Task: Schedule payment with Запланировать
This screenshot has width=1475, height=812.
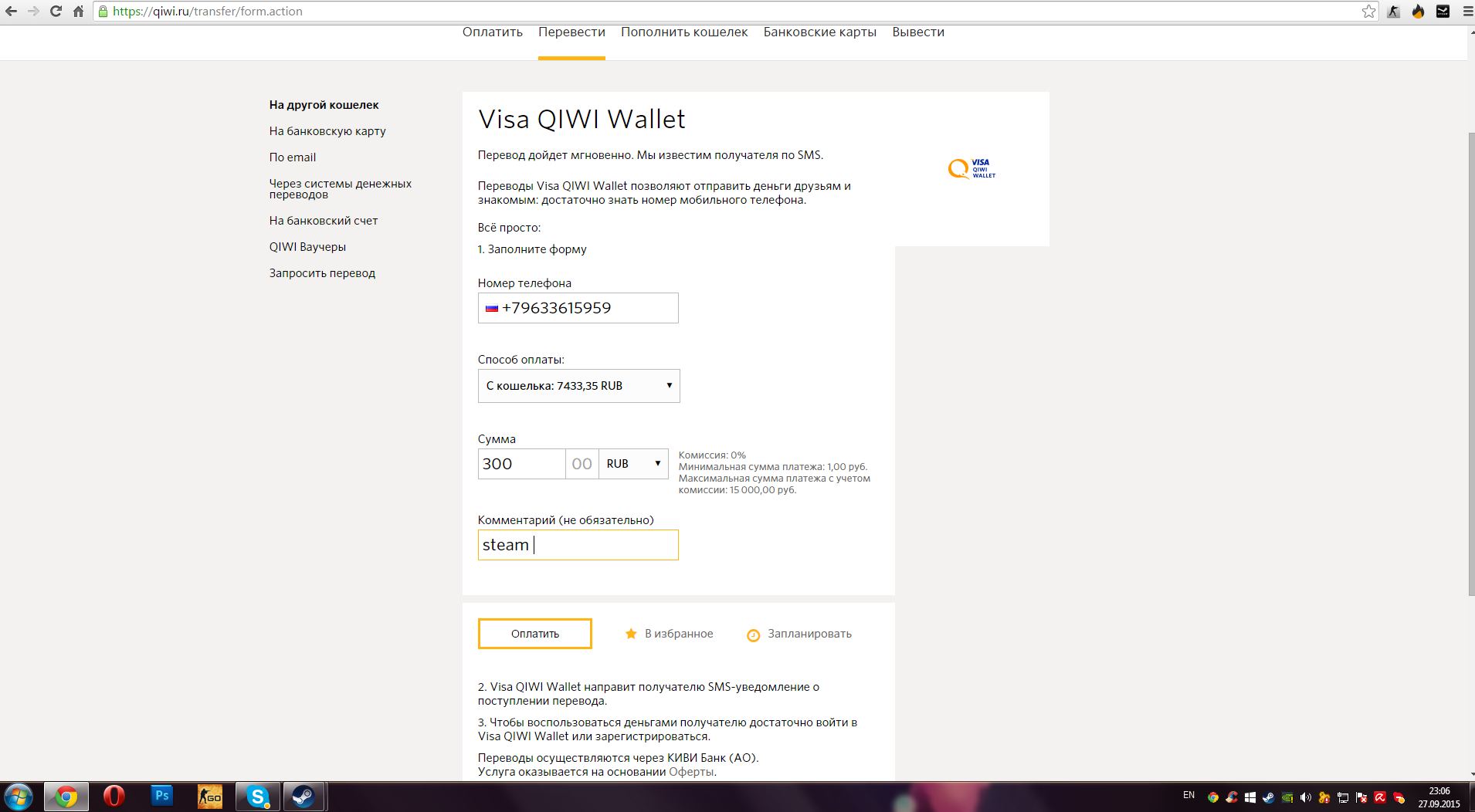Action: point(809,634)
